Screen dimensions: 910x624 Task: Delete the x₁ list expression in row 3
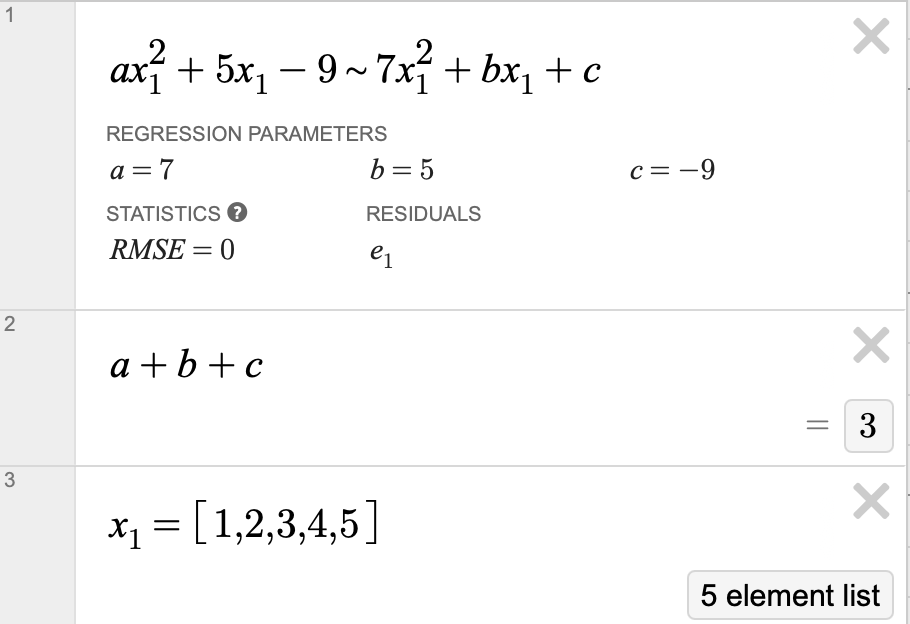[x=871, y=501]
